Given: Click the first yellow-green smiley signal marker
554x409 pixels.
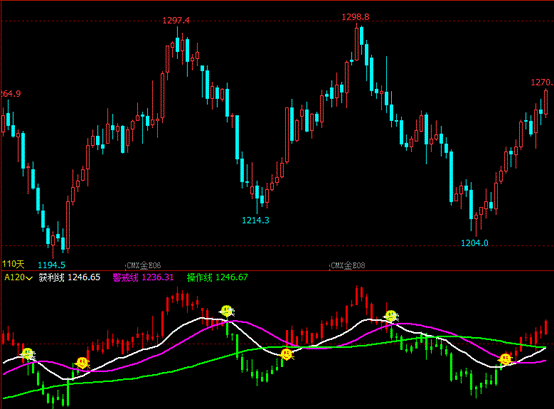Looking at the screenshot, I should pyautogui.click(x=28, y=354).
